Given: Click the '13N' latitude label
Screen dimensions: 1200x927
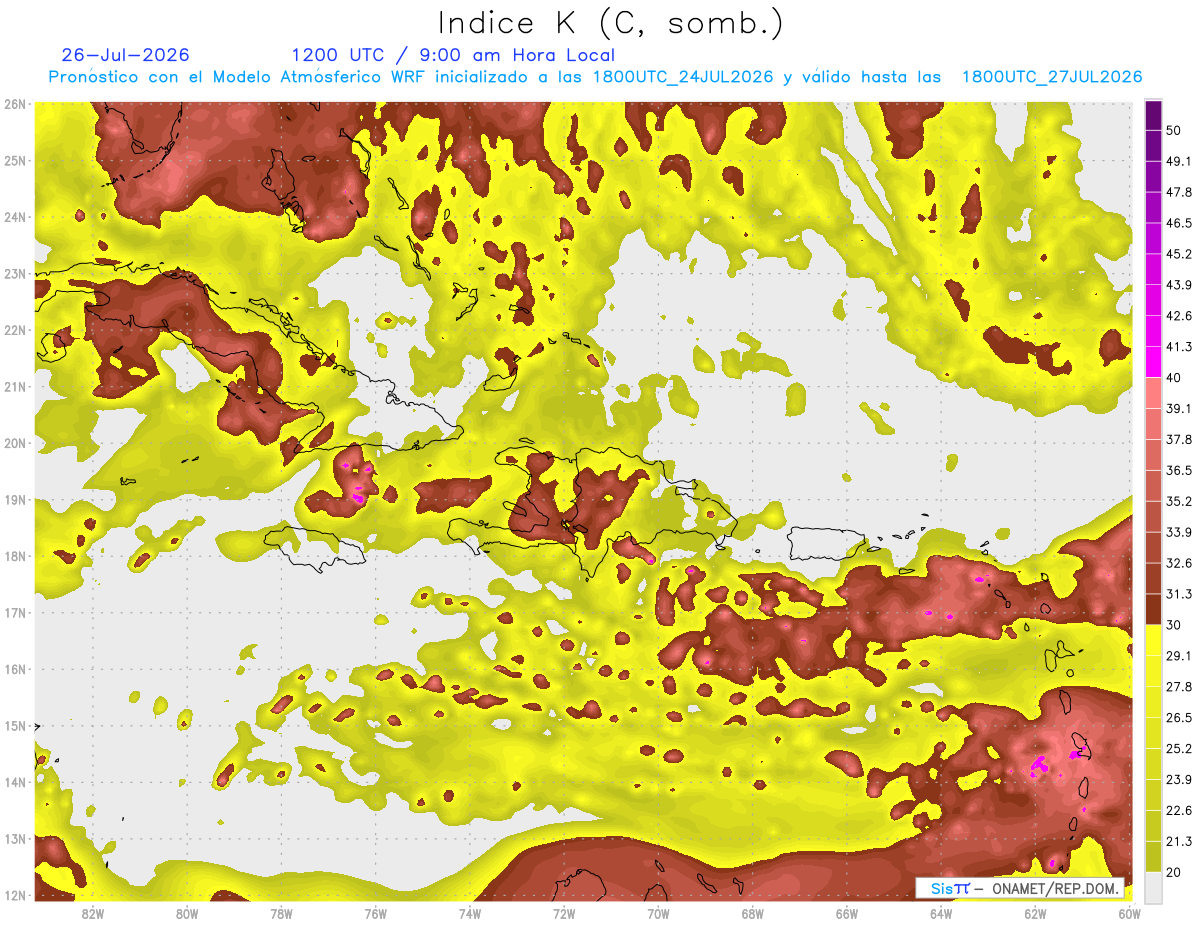Looking at the screenshot, I should pyautogui.click(x=14, y=838).
